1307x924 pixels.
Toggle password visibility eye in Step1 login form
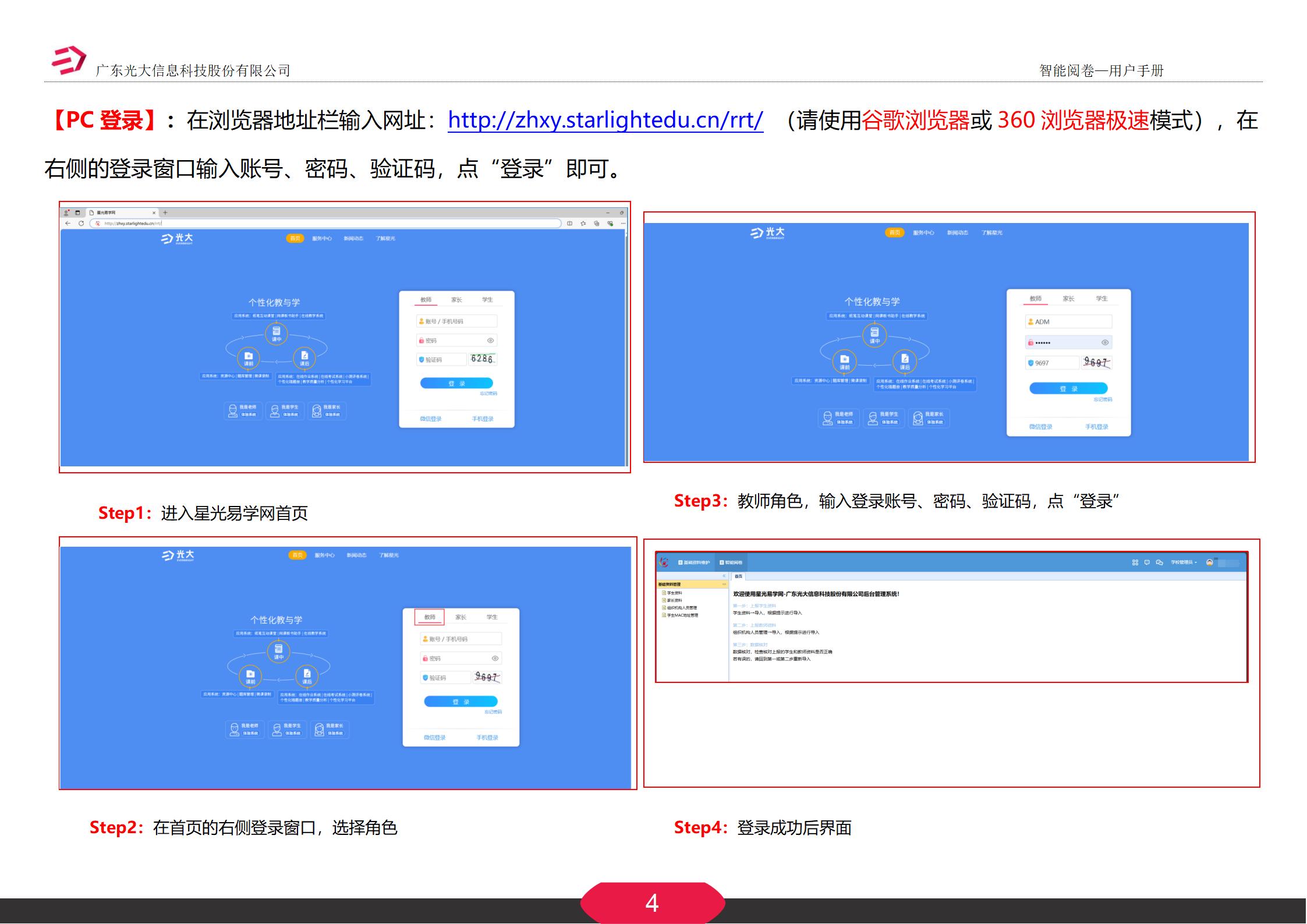pos(490,341)
